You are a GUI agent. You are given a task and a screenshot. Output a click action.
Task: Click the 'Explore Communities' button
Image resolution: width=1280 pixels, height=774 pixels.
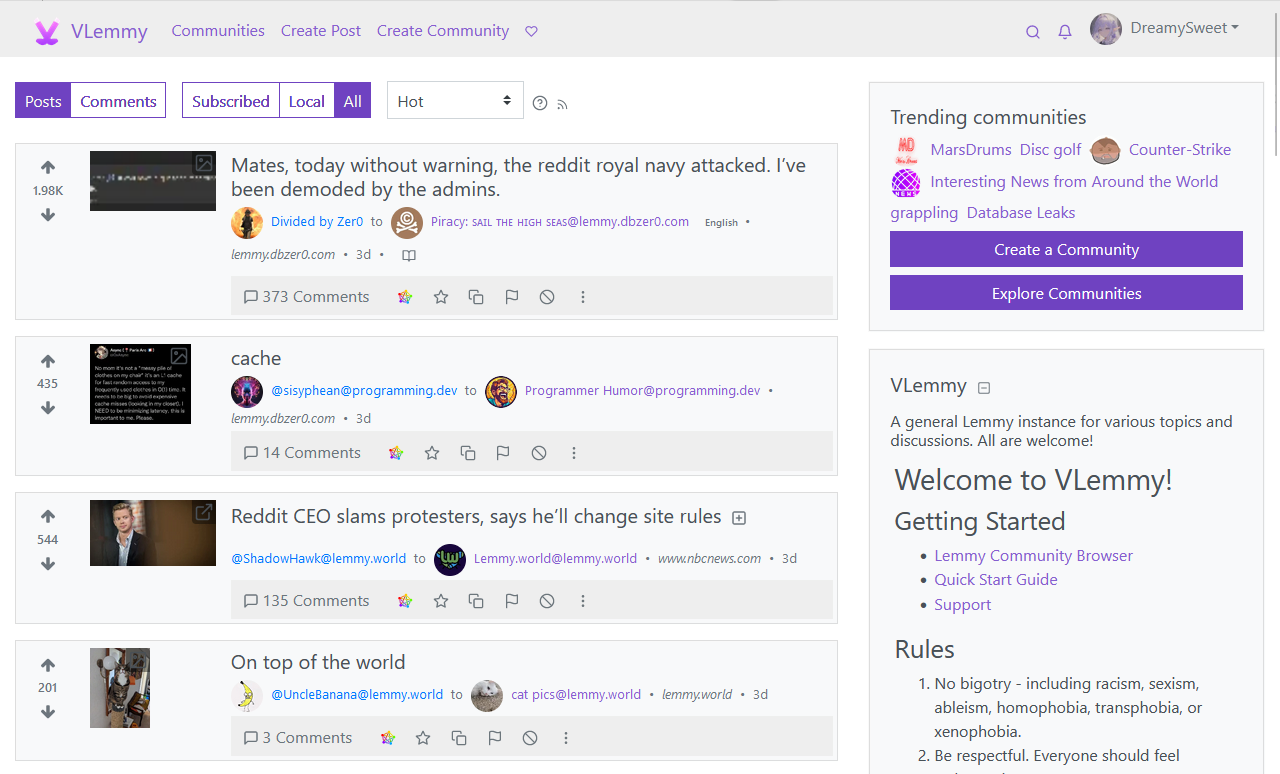[1066, 293]
